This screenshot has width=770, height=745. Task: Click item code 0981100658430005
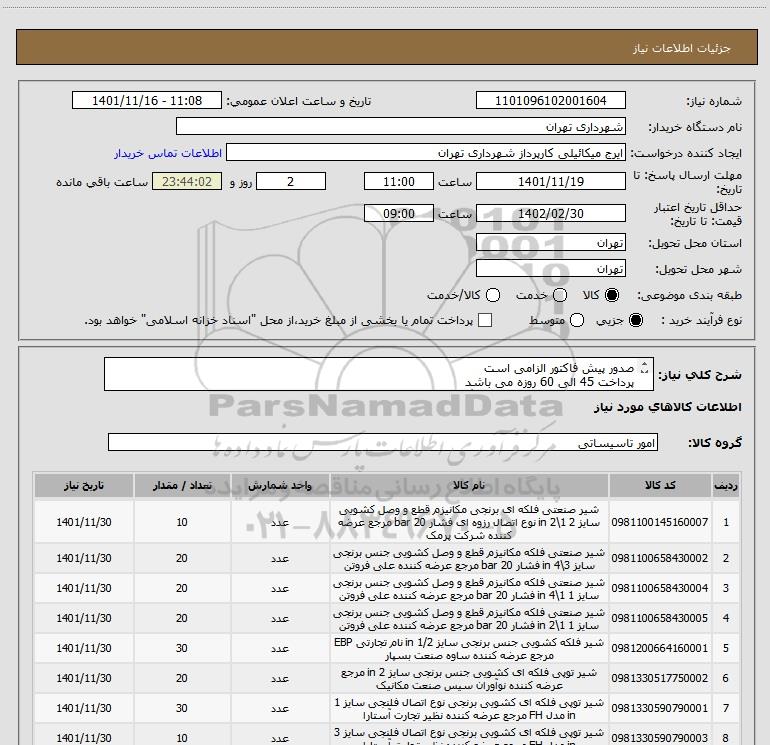660,618
